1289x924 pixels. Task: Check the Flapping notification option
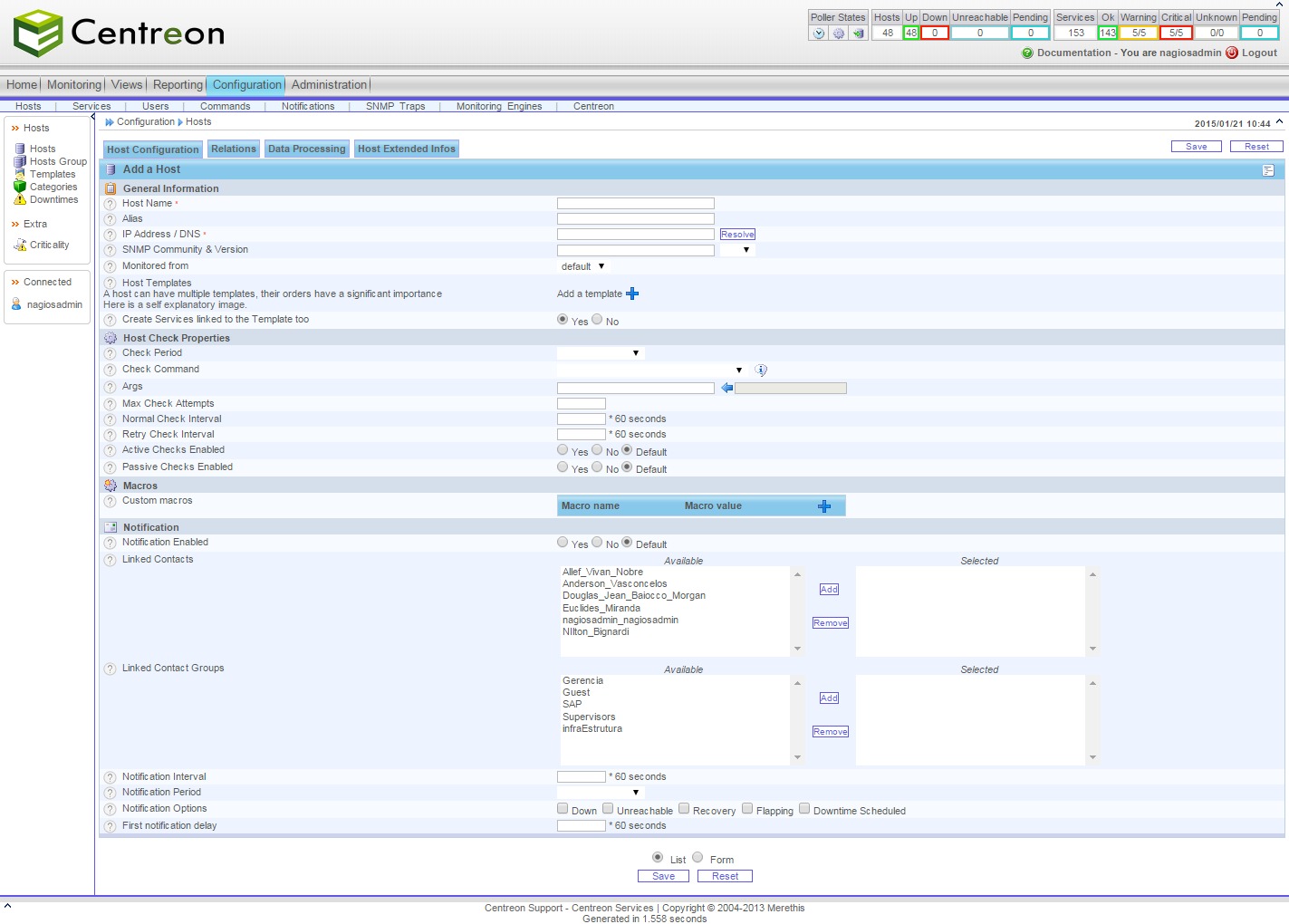tap(747, 808)
